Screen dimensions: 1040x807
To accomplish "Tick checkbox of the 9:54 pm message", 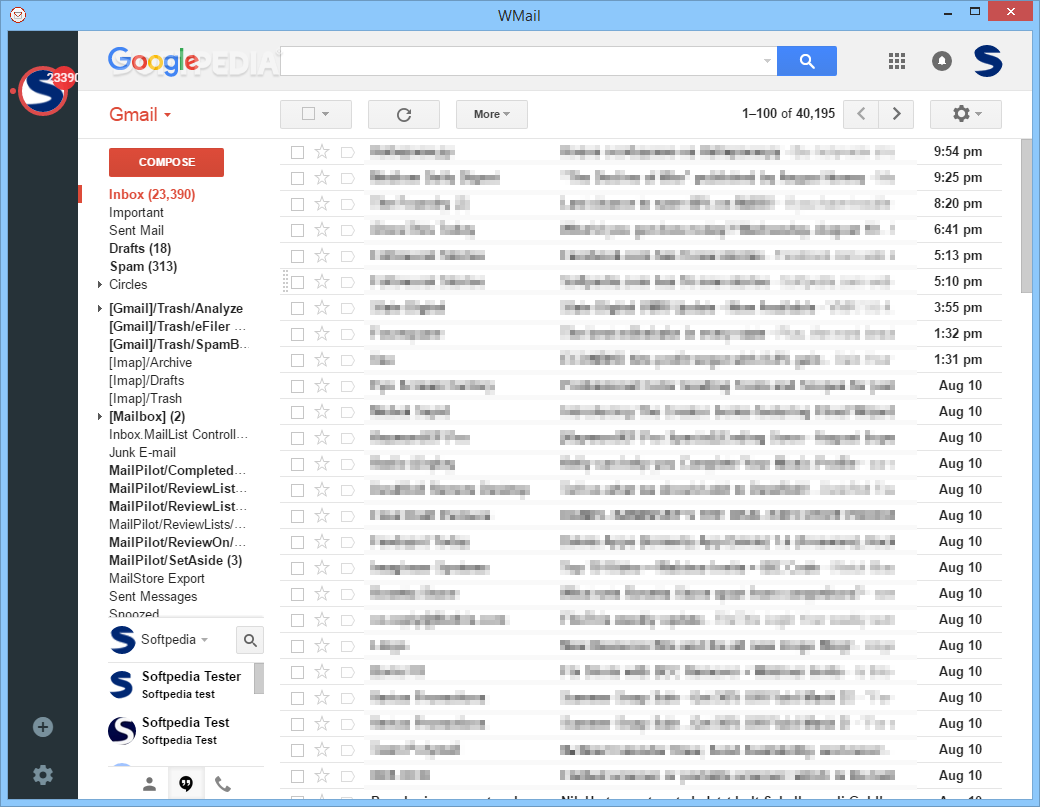I will [x=297, y=153].
